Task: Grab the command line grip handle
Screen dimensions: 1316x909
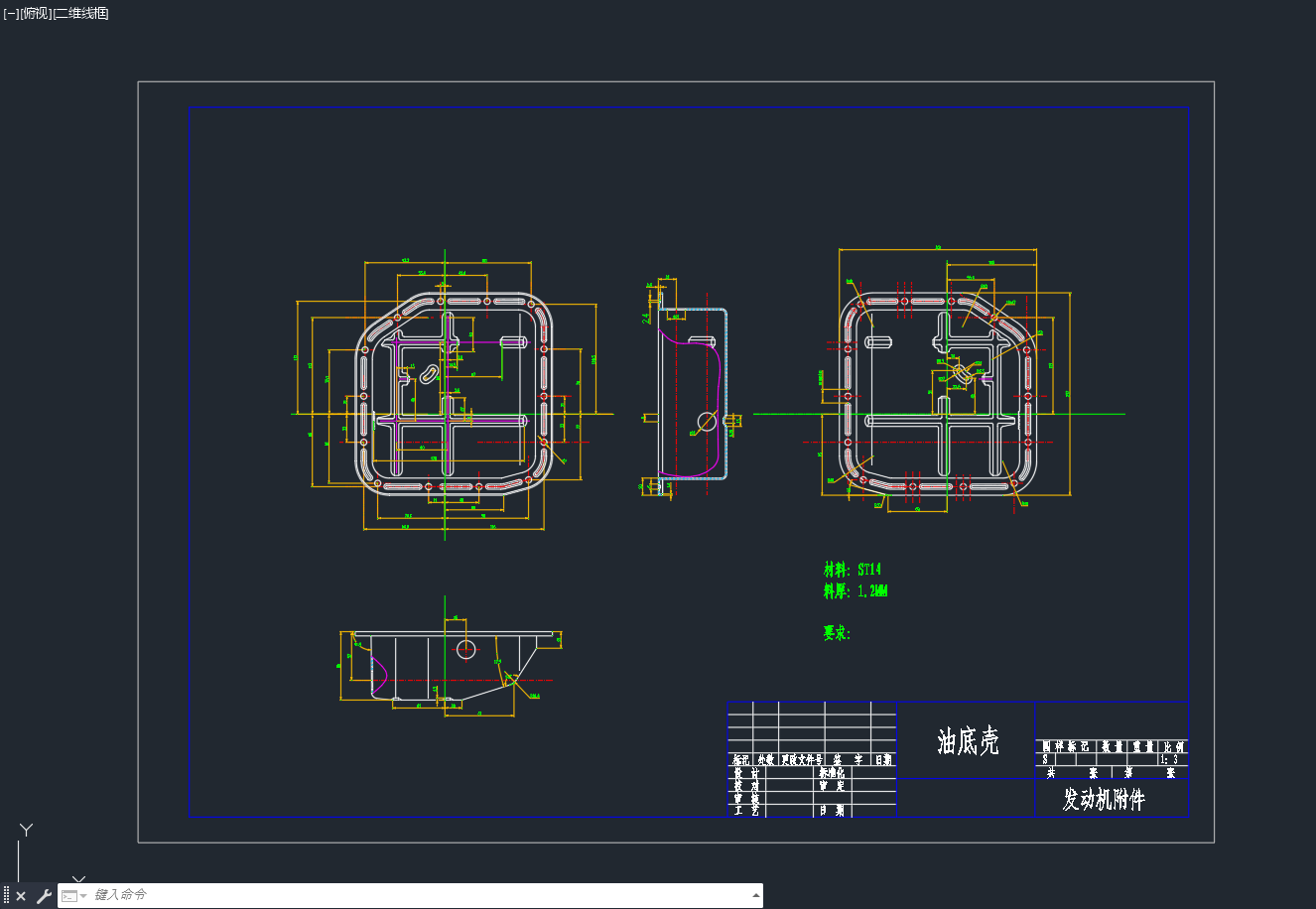Action: [6, 896]
